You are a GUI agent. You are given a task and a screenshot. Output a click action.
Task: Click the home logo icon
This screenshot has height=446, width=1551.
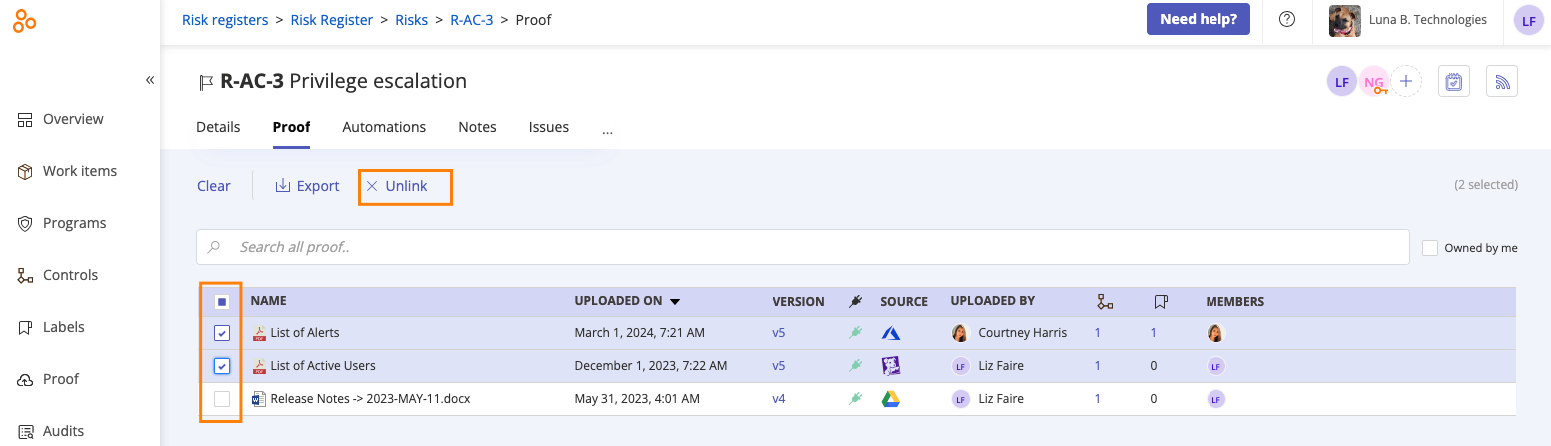click(x=25, y=22)
